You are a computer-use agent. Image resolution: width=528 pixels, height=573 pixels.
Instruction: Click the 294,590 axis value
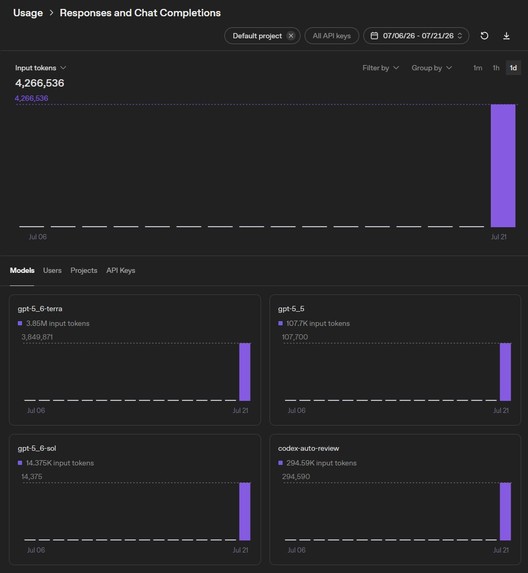point(296,477)
